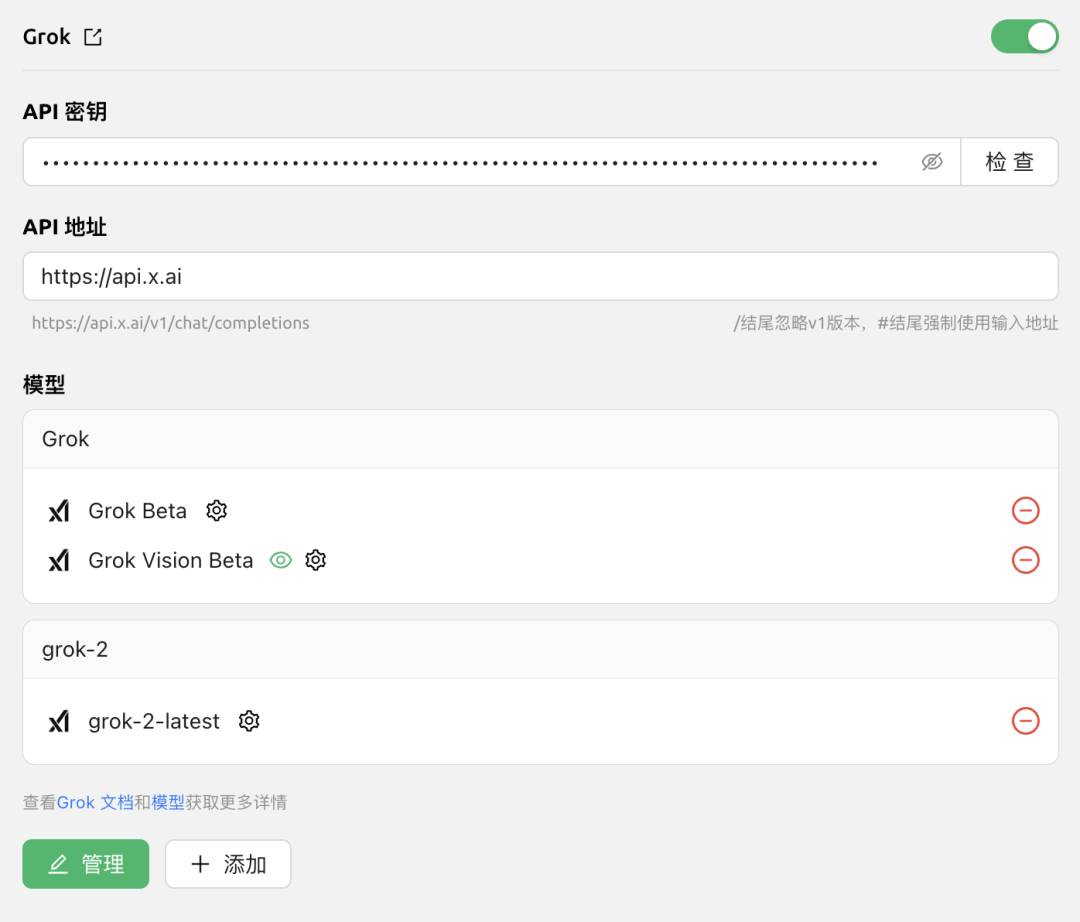Select the Grok Beta model name
The height and width of the screenshot is (922, 1080).
[138, 511]
